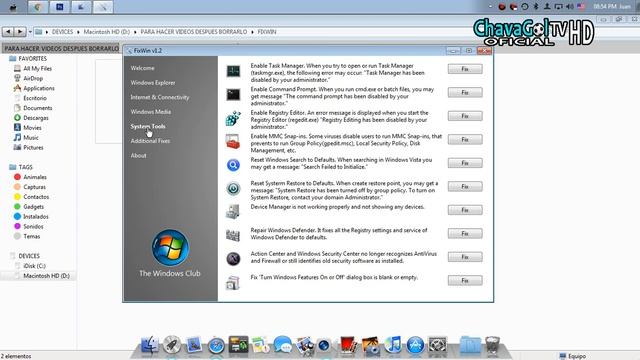Fix Repair Windows Defender entry

click(465, 233)
